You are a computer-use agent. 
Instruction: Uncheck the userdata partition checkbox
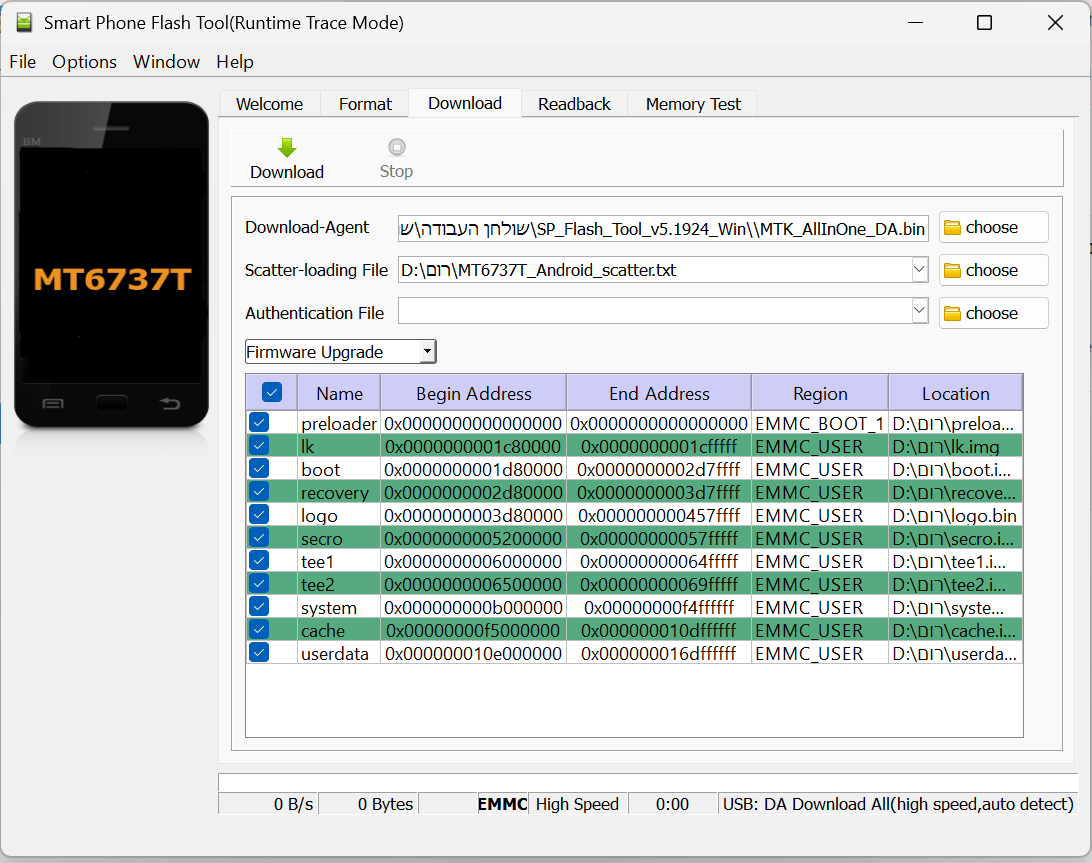click(259, 653)
